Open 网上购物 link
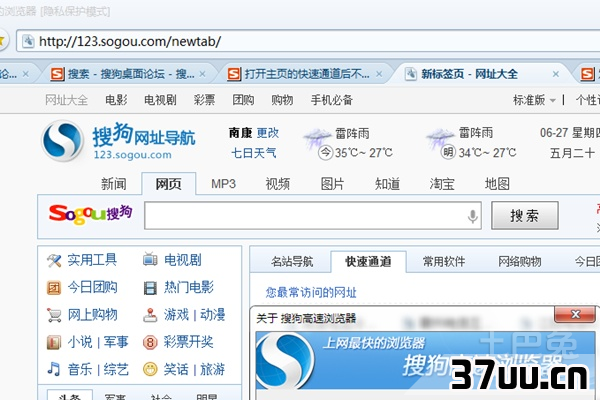This screenshot has height=400, width=600. [x=93, y=315]
